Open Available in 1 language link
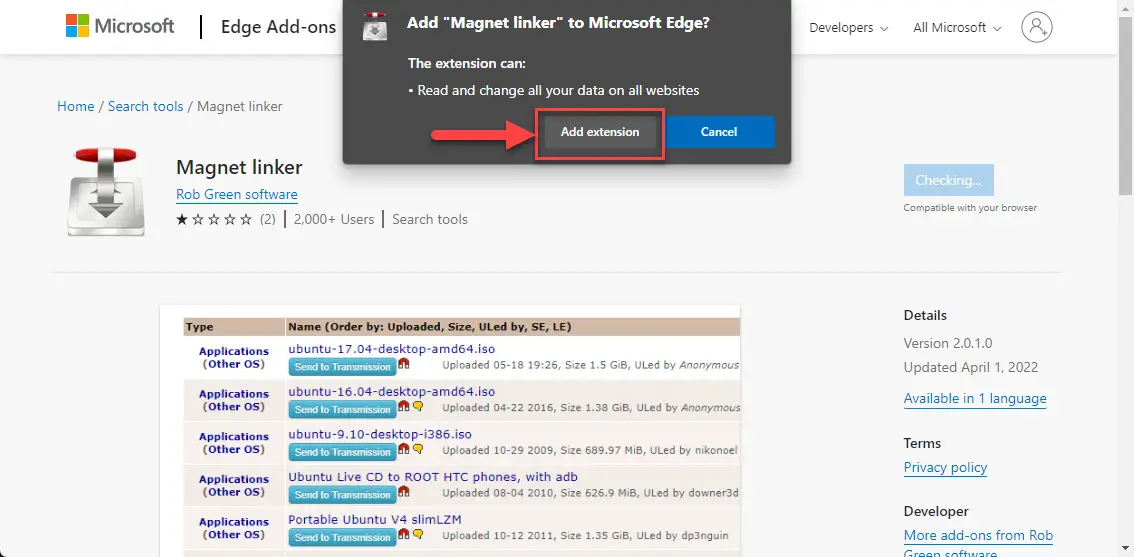Image resolution: width=1134 pixels, height=557 pixels. click(975, 399)
